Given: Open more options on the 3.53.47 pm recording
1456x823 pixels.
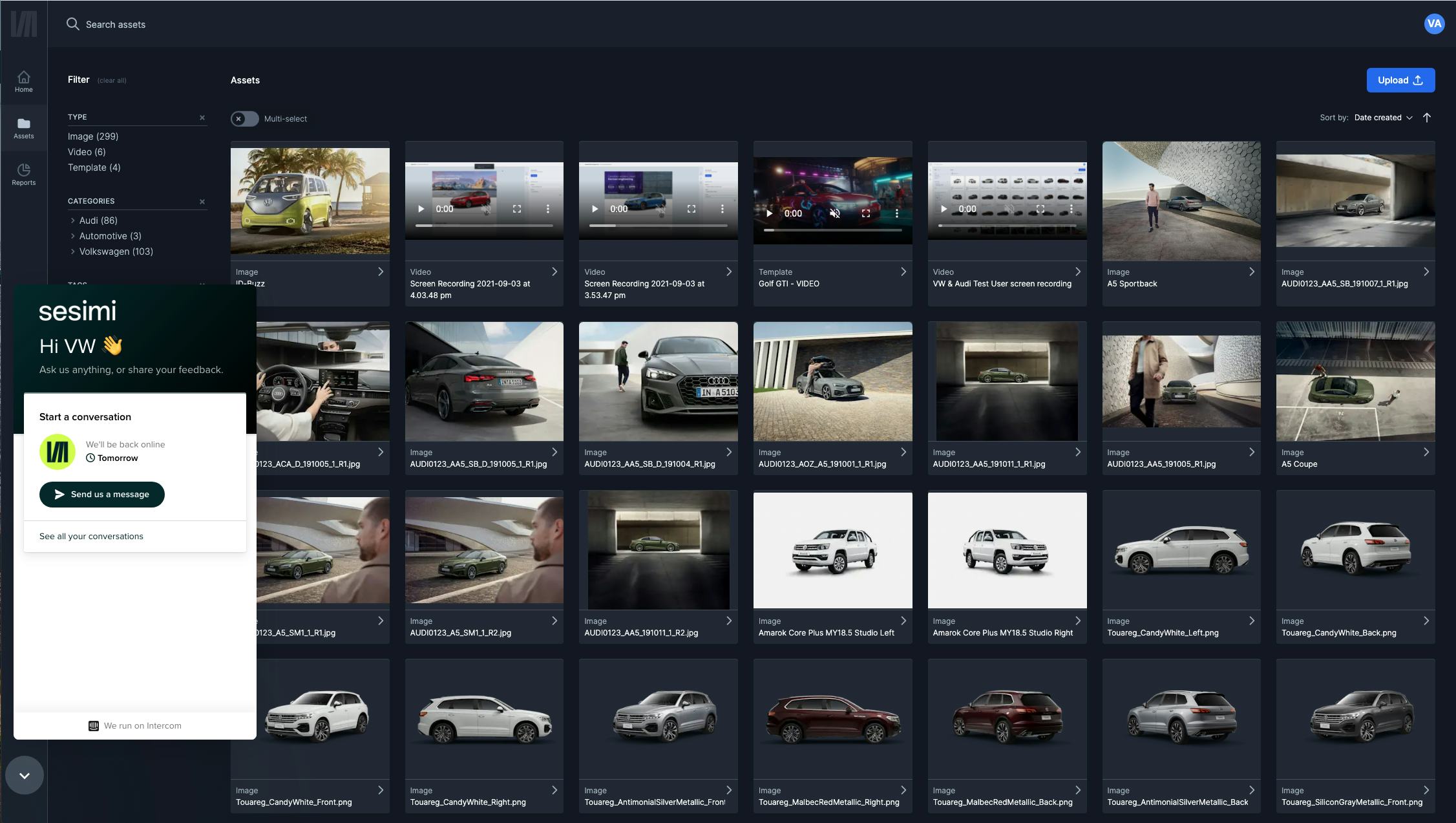Looking at the screenshot, I should pyautogui.click(x=722, y=209).
